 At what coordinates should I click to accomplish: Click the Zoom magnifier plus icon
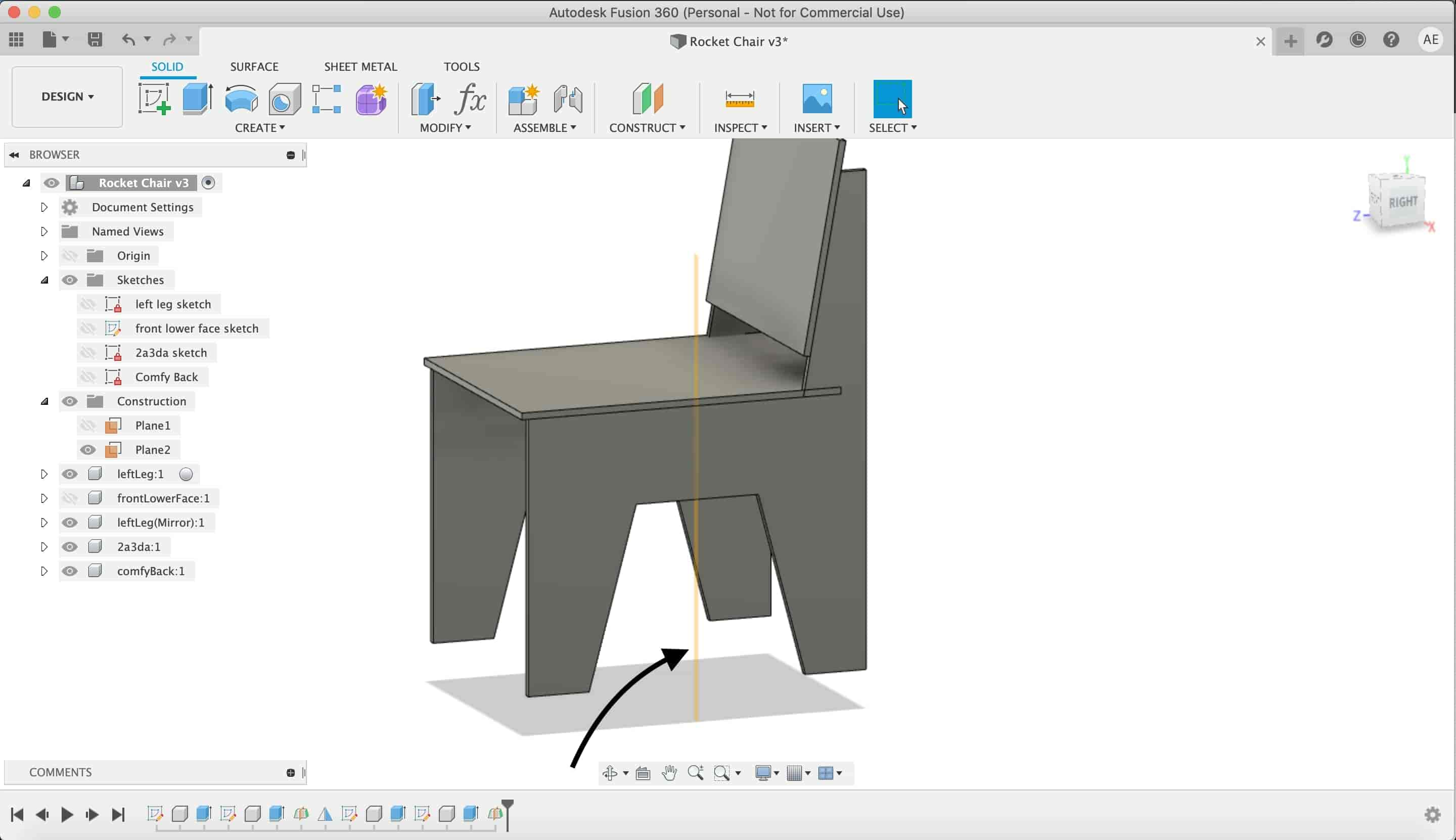click(x=696, y=772)
